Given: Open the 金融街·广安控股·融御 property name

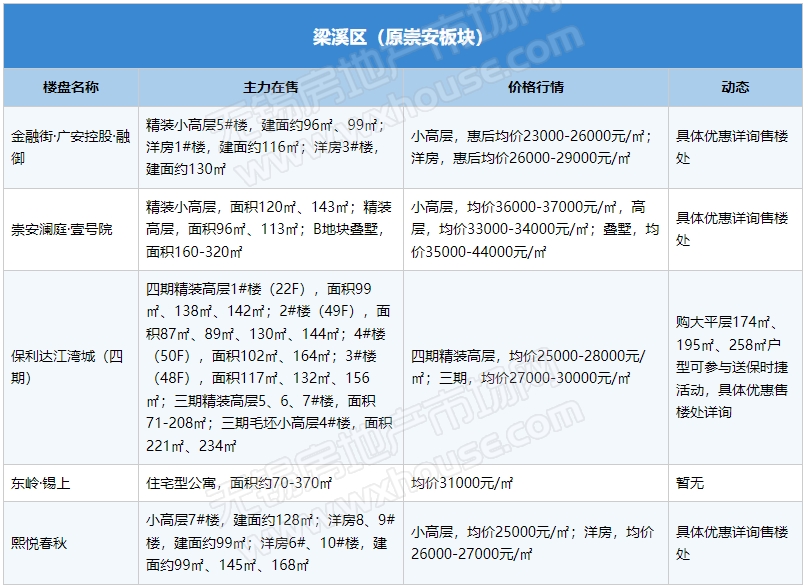Looking at the screenshot, I should (70, 147).
